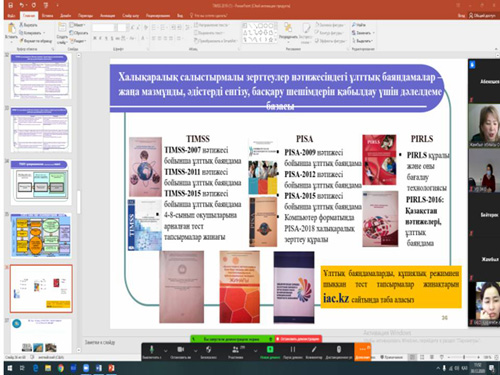This screenshot has width=500, height=375.
Task: Toggle Italic formatting in the font group
Action: [x=101, y=38]
